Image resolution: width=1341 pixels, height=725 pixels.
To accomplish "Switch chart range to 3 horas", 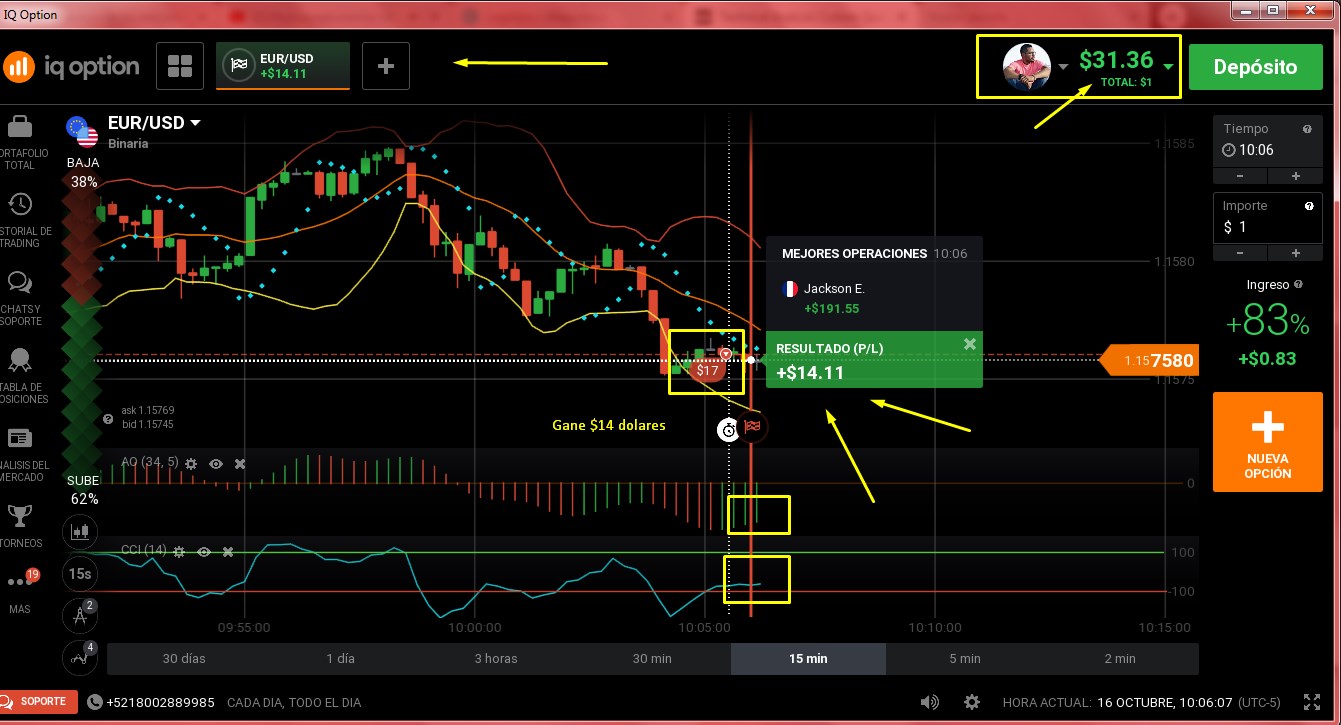I will pyautogui.click(x=496, y=658).
